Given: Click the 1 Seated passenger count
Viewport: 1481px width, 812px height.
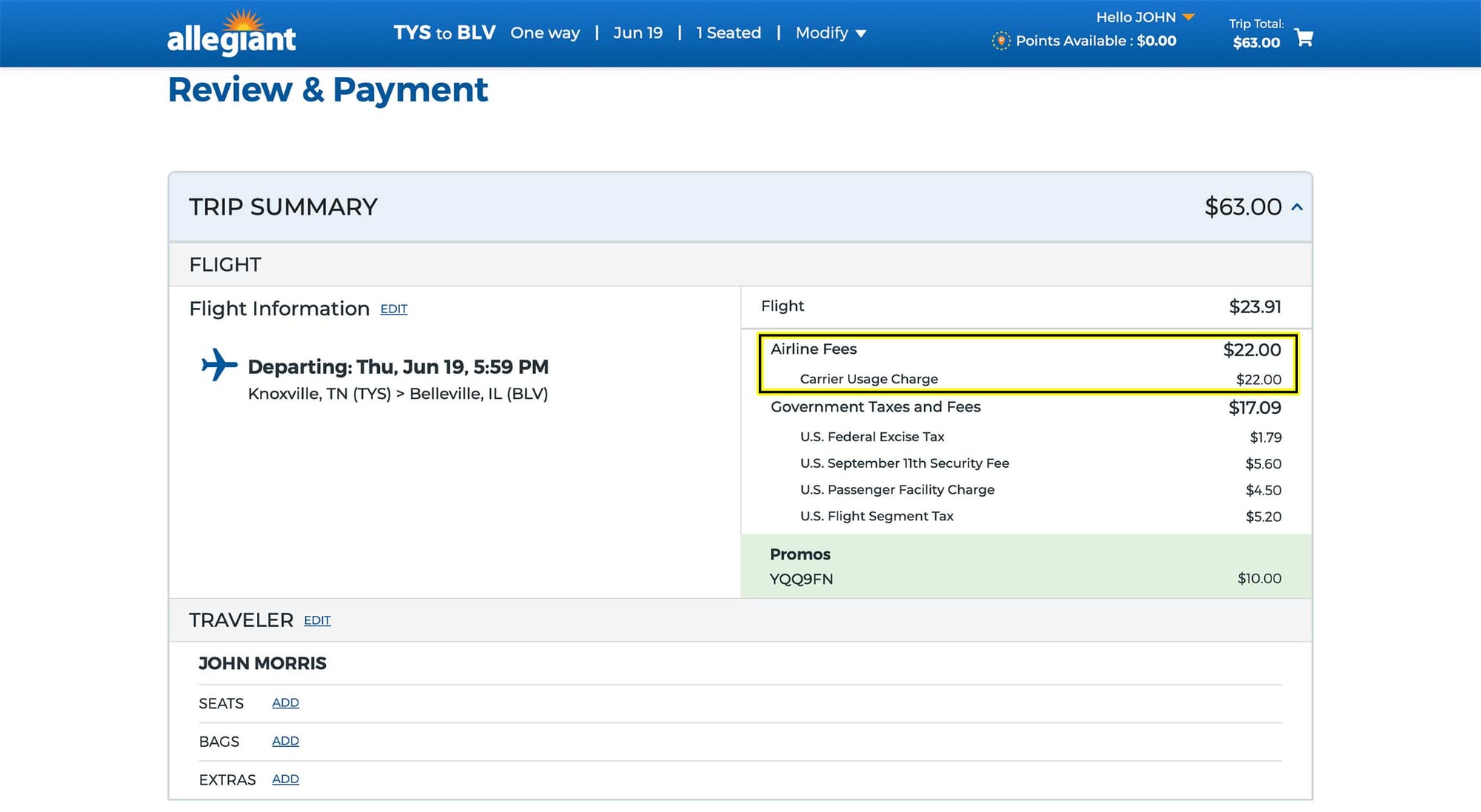Looking at the screenshot, I should 729,33.
